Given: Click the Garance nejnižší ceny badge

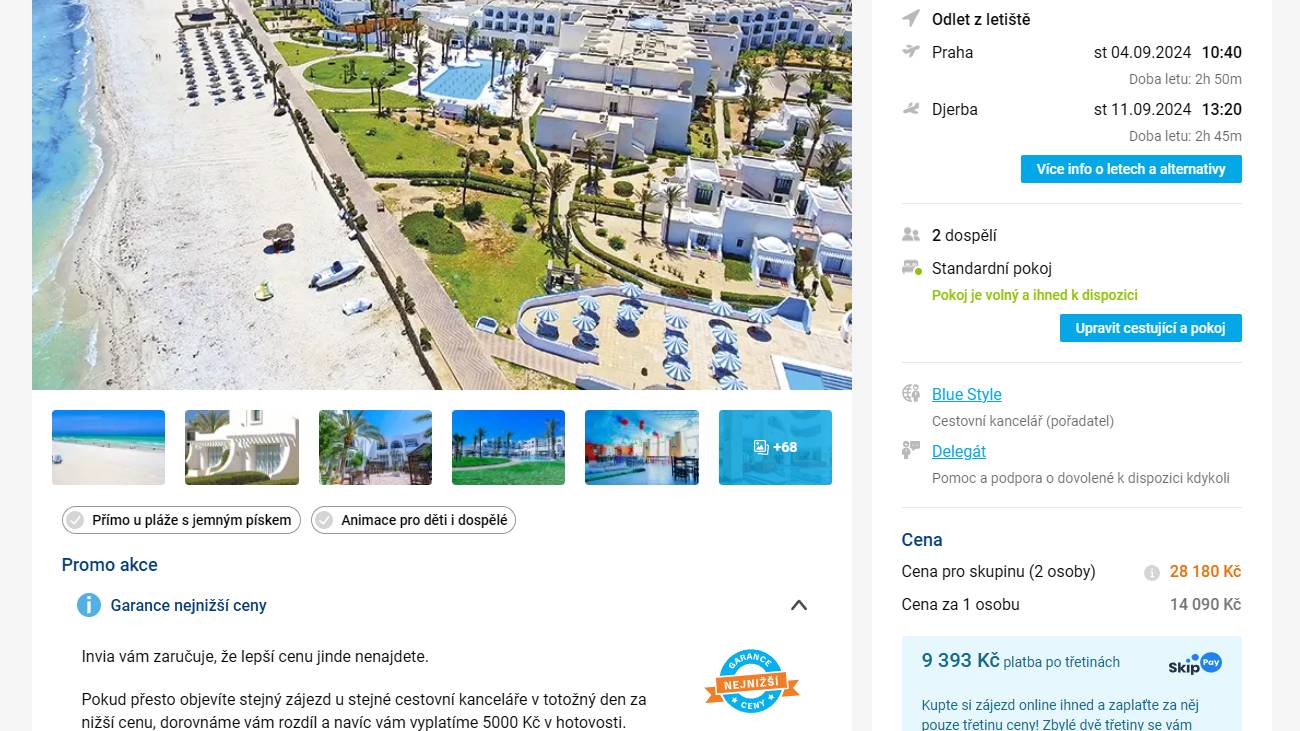Looking at the screenshot, I should [751, 682].
